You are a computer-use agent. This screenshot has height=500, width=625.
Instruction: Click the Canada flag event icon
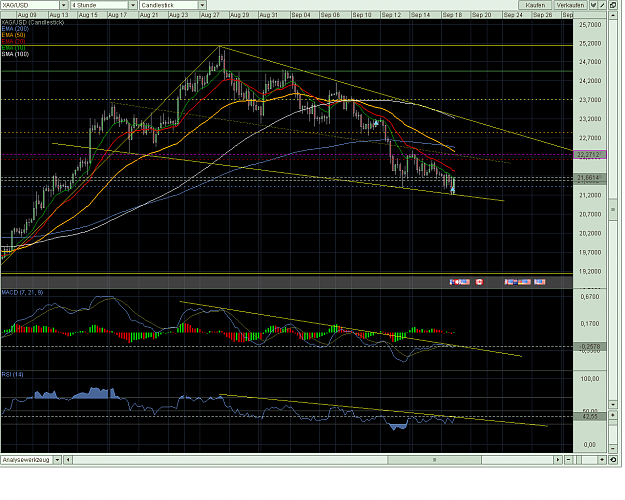479,282
